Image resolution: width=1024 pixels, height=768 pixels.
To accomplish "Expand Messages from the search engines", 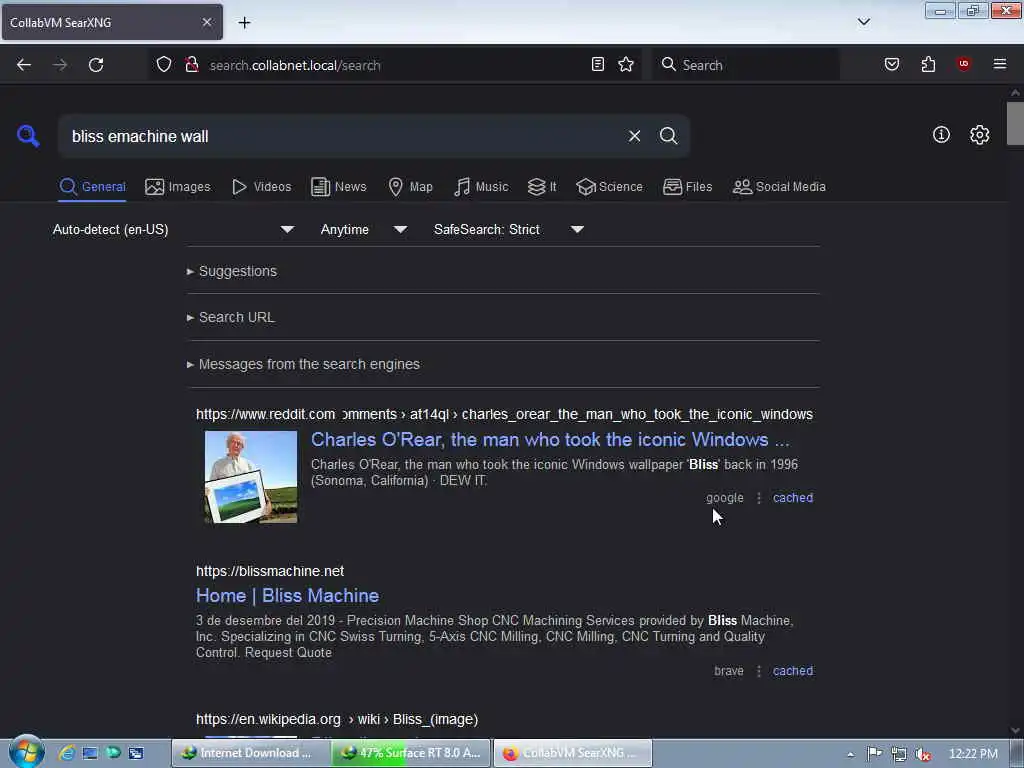I will [304, 364].
